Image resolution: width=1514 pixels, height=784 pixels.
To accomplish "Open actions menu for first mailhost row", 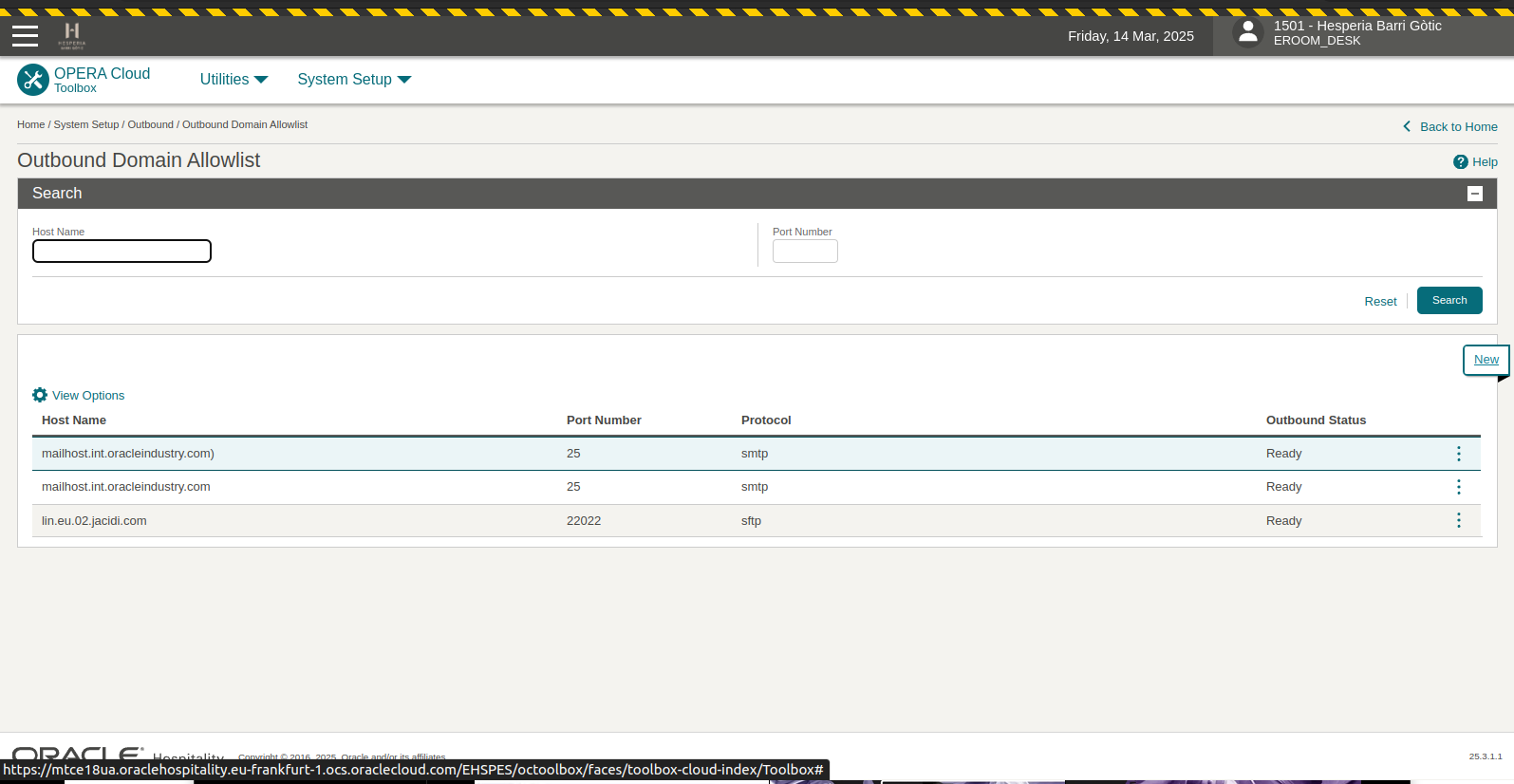I will (x=1458, y=454).
